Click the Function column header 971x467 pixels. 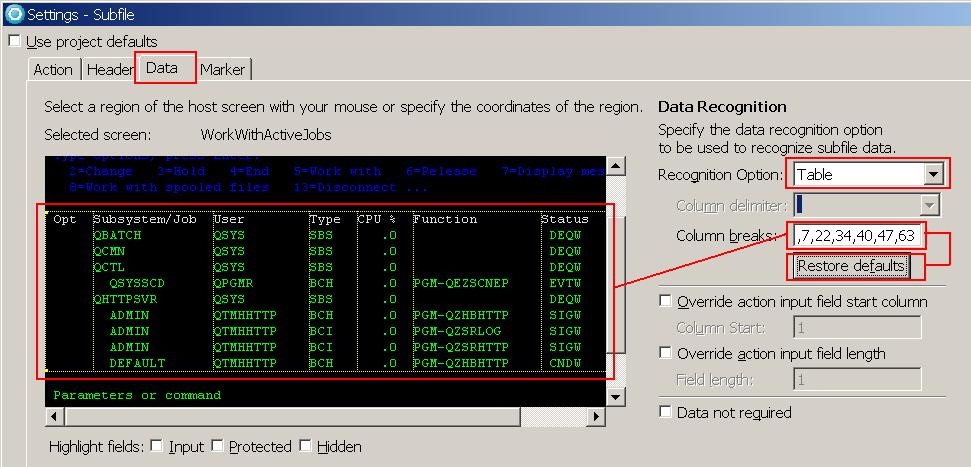click(445, 219)
